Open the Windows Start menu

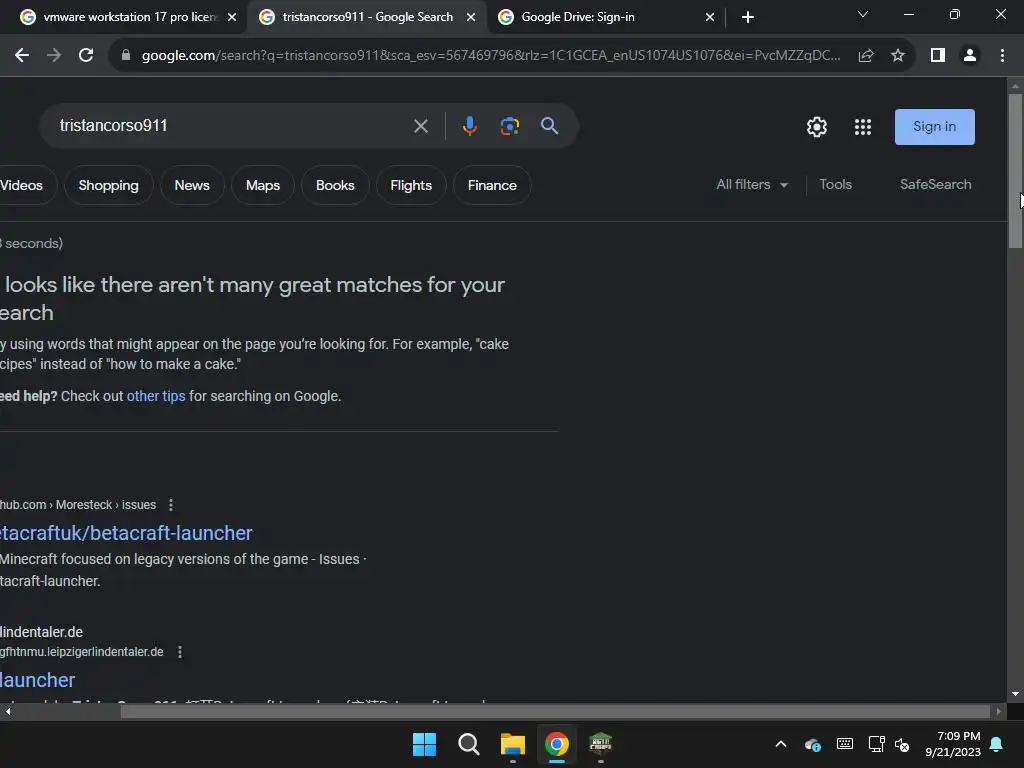pyautogui.click(x=424, y=744)
